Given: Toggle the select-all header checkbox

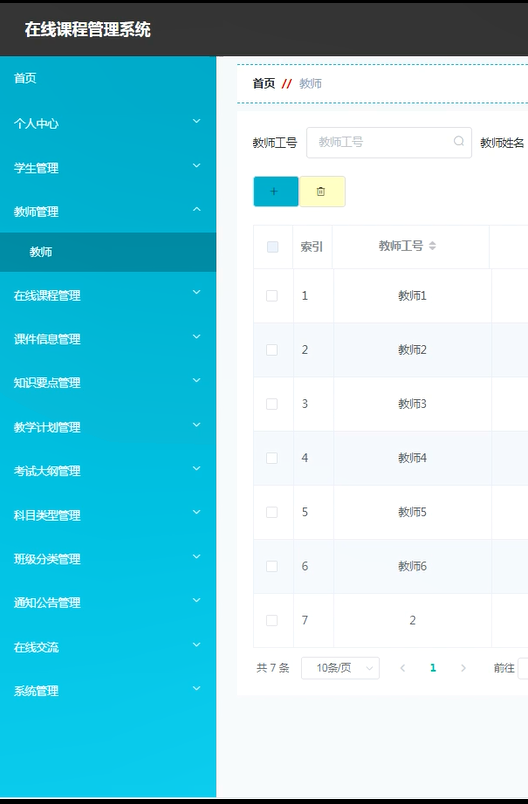Looking at the screenshot, I should click(x=273, y=247).
